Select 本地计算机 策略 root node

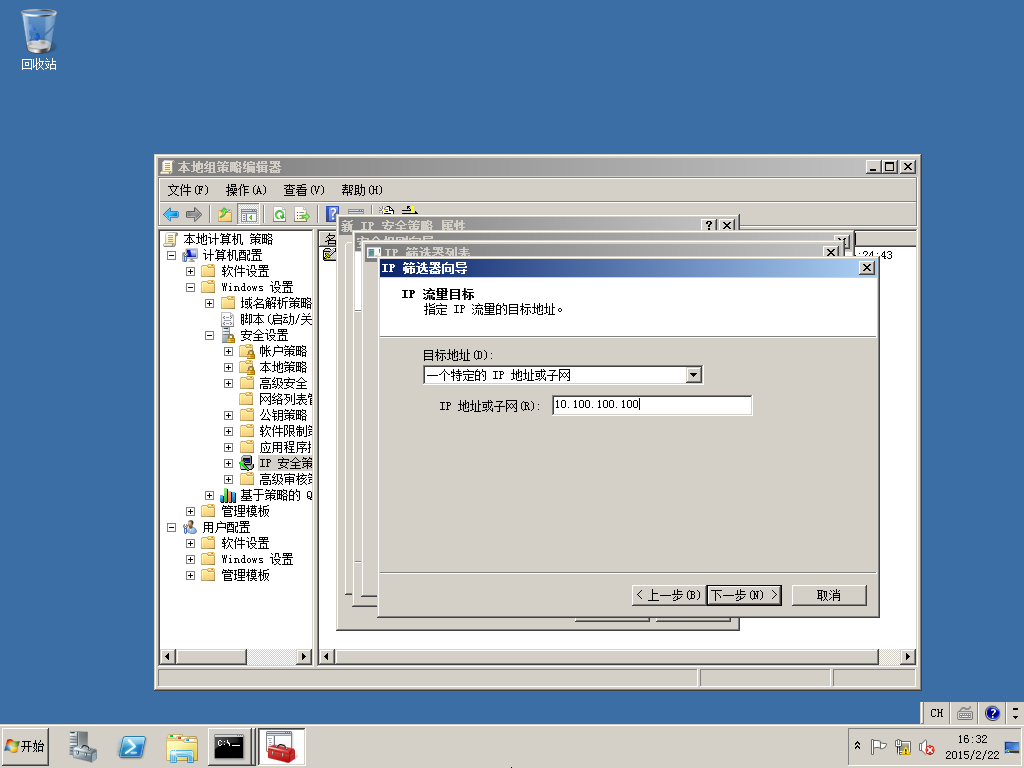228,240
